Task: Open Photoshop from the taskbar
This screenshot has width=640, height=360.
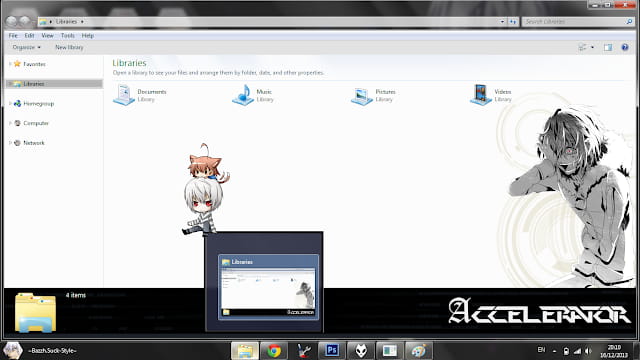Action: point(332,351)
